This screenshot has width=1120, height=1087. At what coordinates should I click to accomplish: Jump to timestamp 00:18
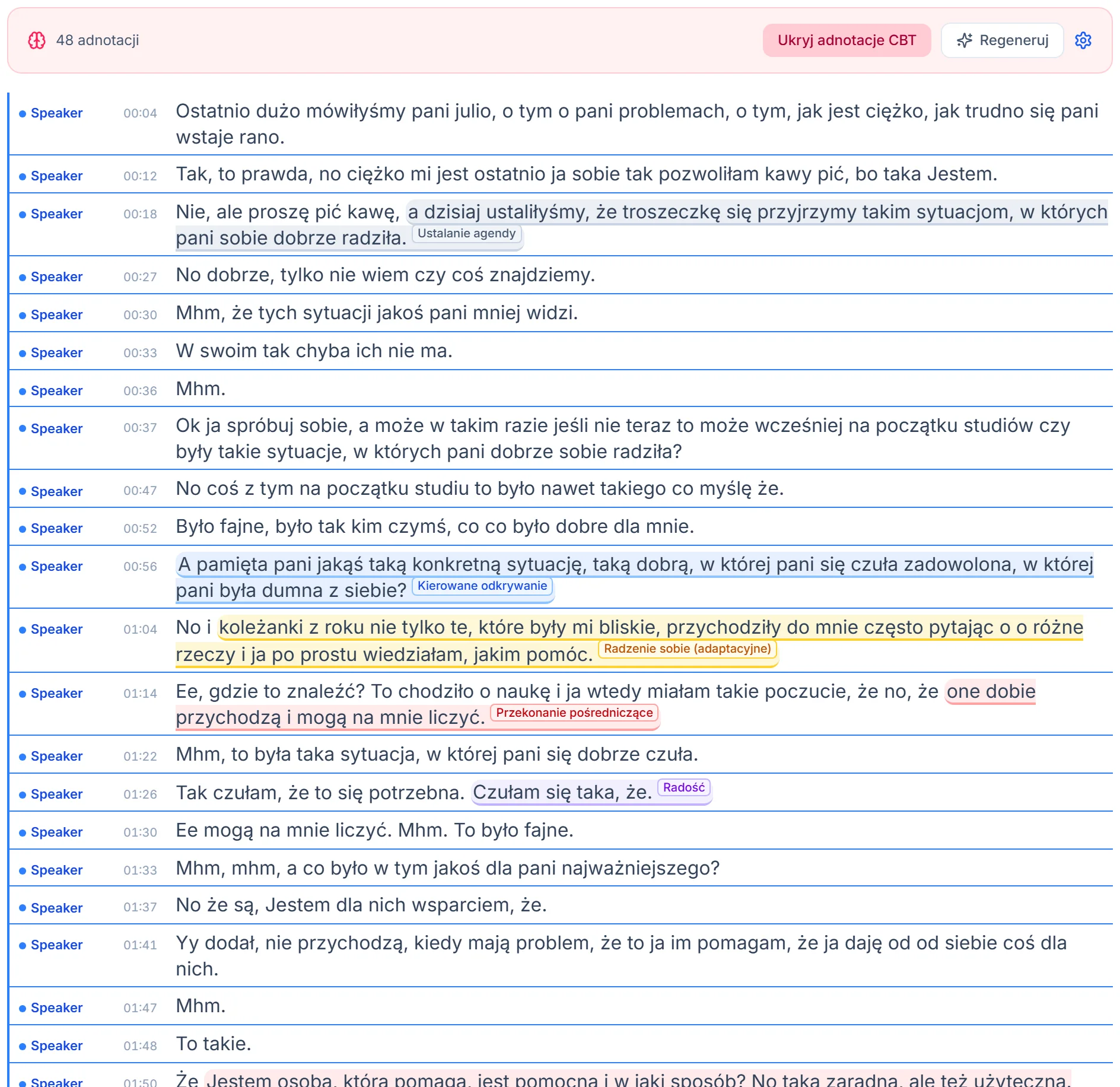[140, 214]
